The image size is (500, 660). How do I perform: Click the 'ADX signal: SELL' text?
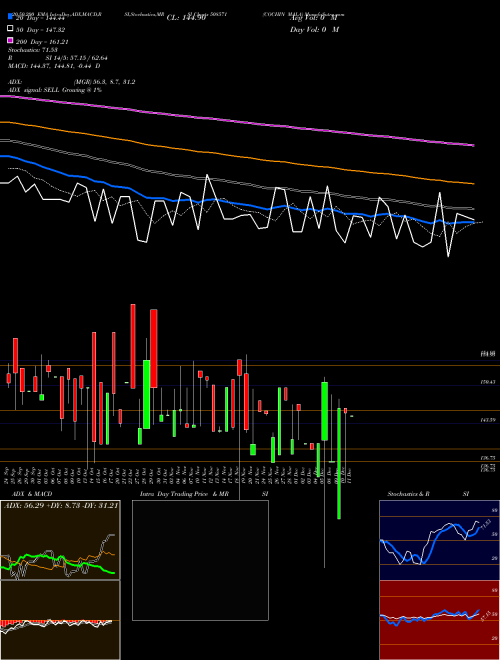34,90
